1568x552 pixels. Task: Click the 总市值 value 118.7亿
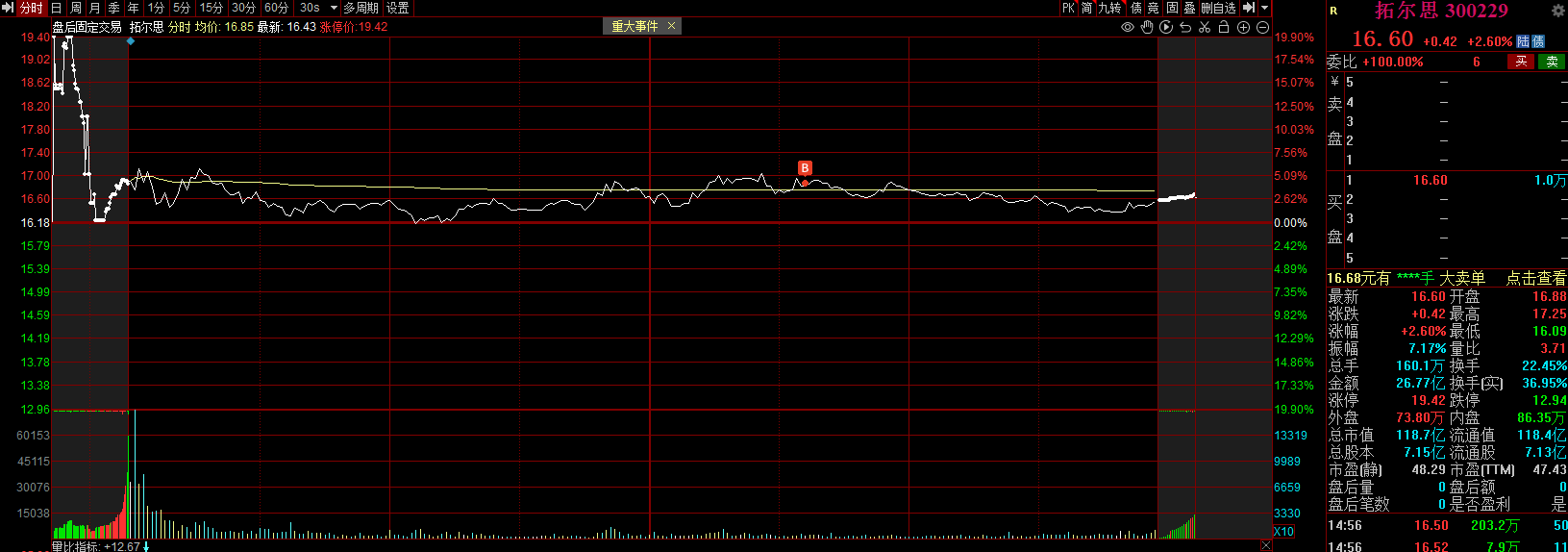pyautogui.click(x=1421, y=435)
